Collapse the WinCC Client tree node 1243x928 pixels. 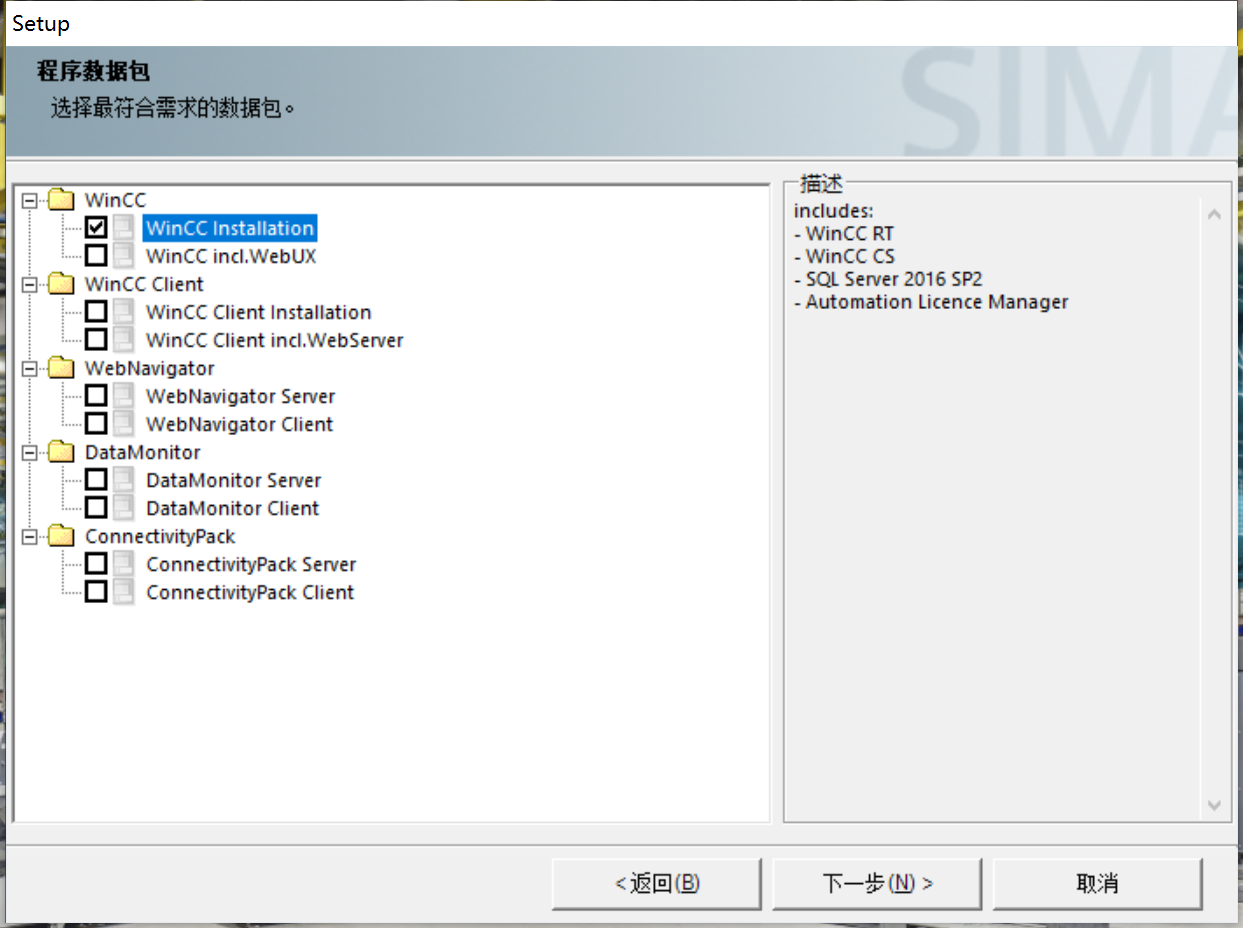coord(31,285)
